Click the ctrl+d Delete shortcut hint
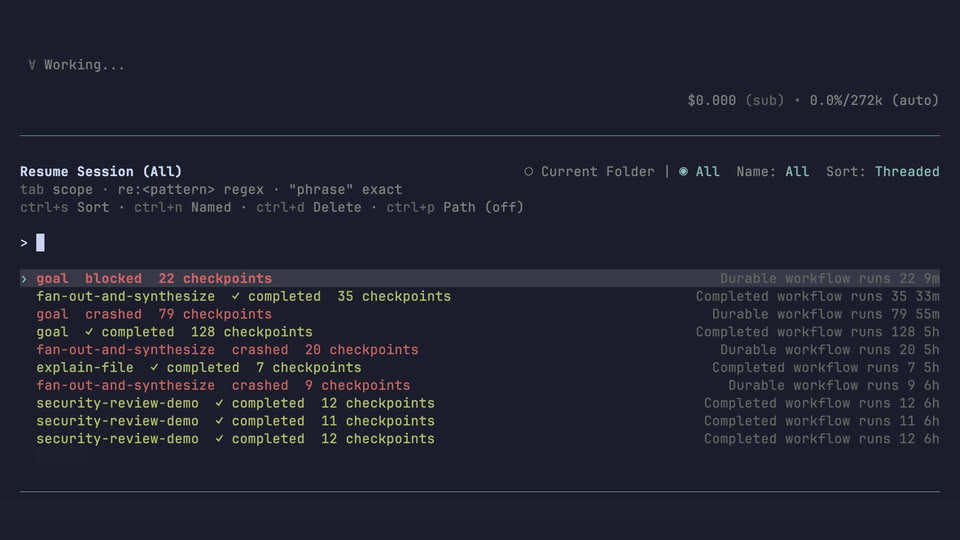Image resolution: width=960 pixels, height=540 pixels. 309,207
